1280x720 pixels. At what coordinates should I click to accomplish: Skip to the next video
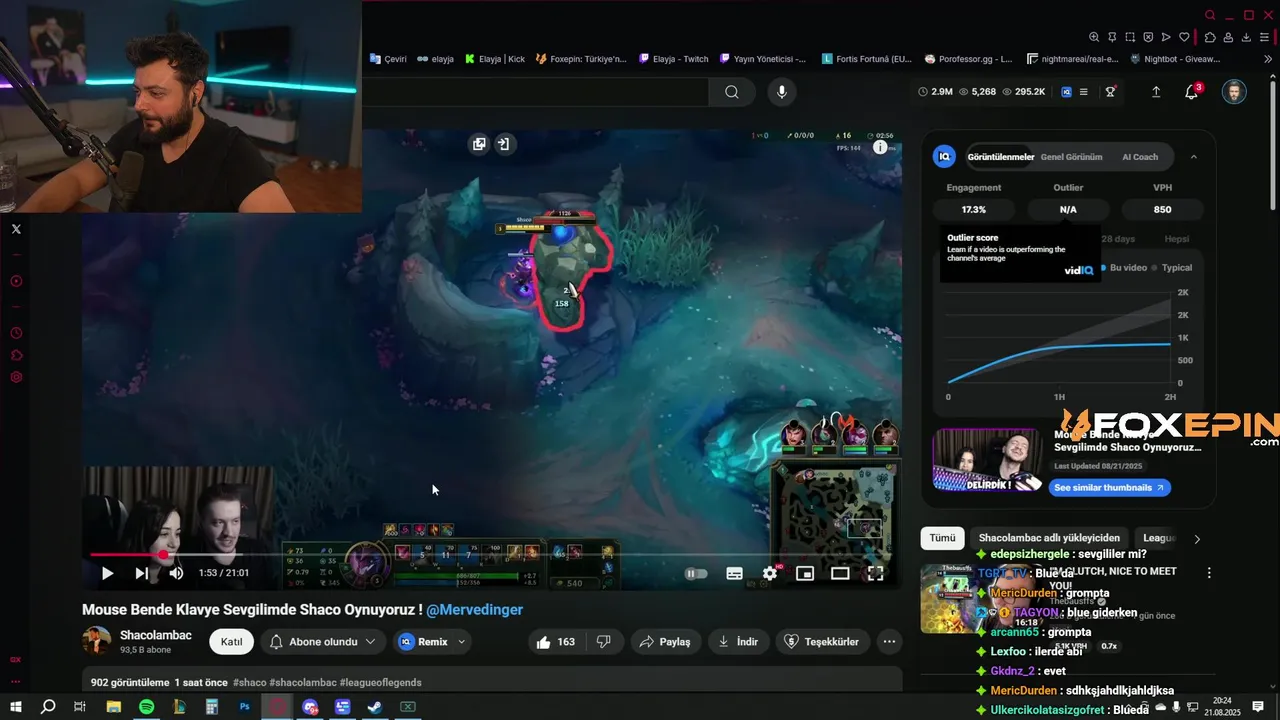click(x=141, y=573)
